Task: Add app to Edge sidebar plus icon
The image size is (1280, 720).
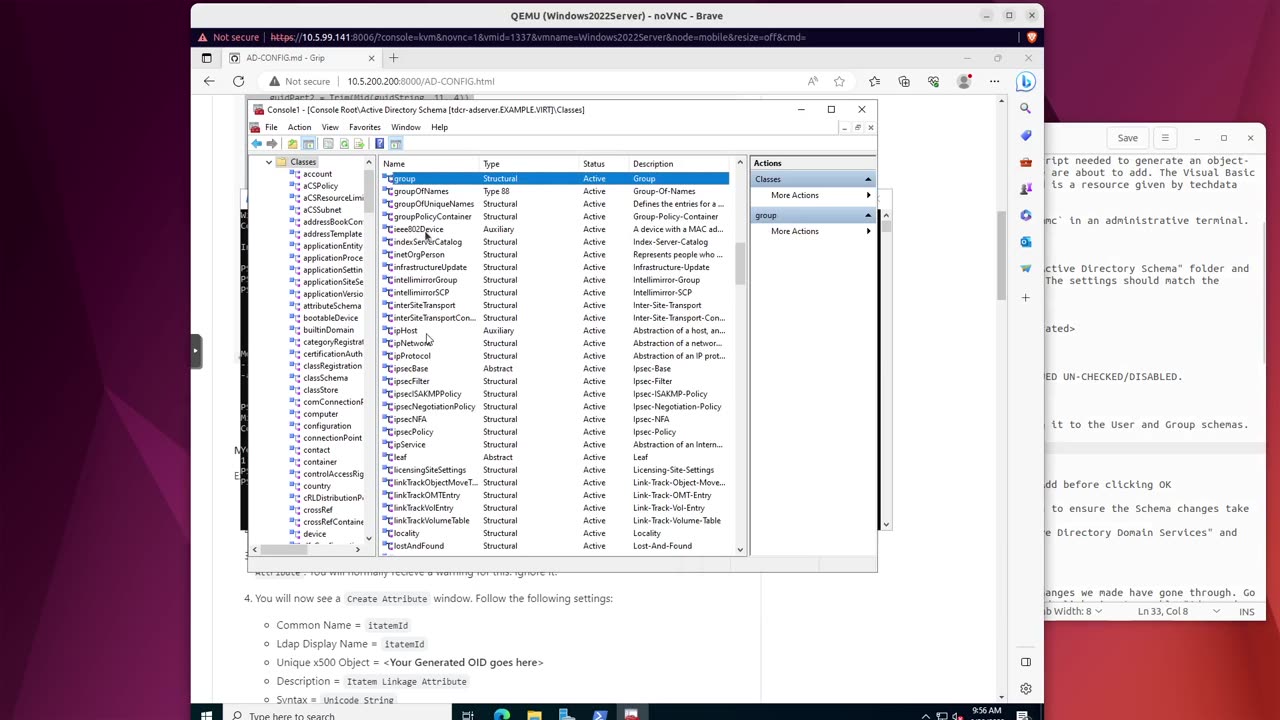Action: [x=1025, y=297]
